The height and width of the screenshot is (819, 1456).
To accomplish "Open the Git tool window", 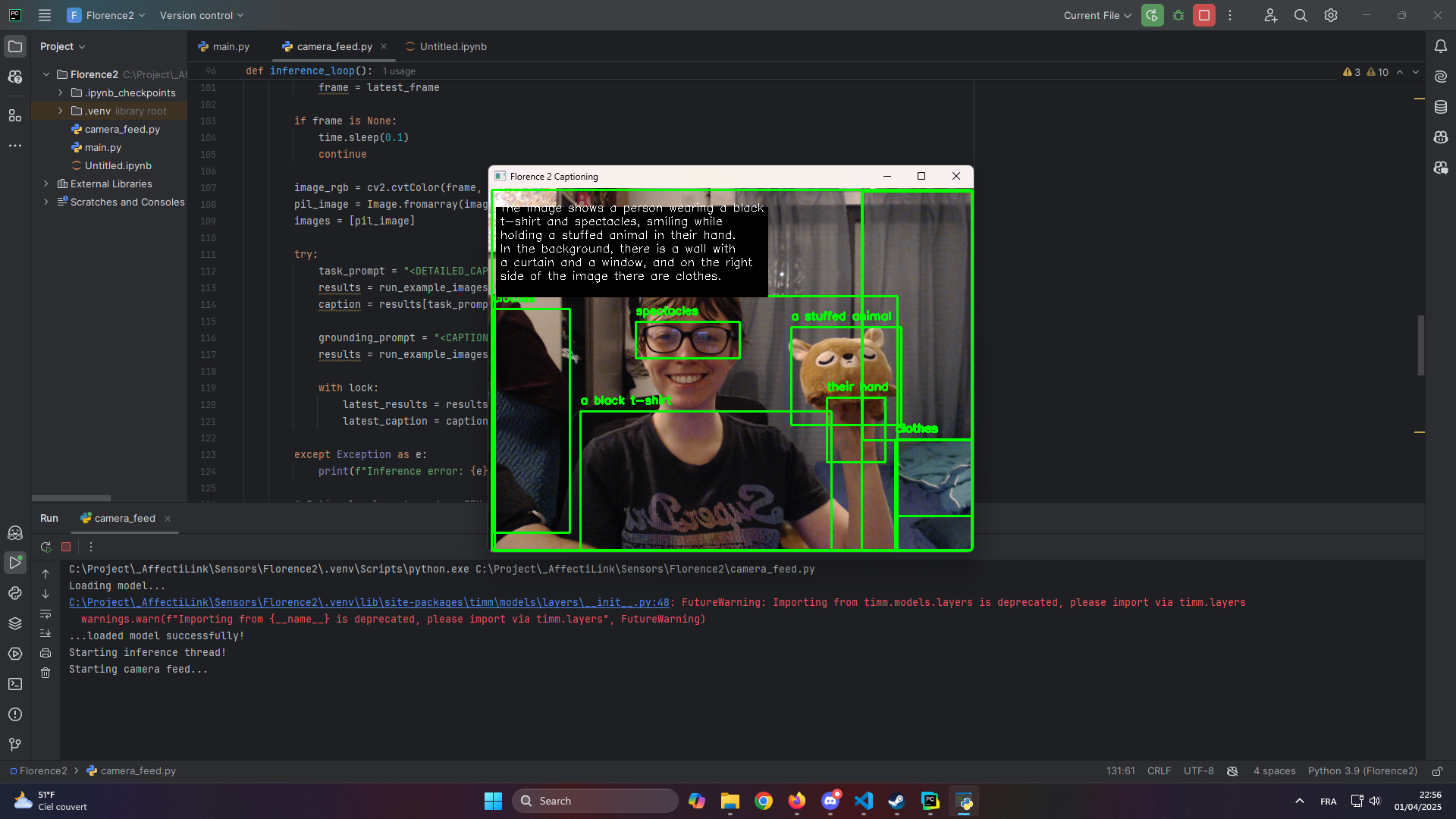I will [x=15, y=745].
